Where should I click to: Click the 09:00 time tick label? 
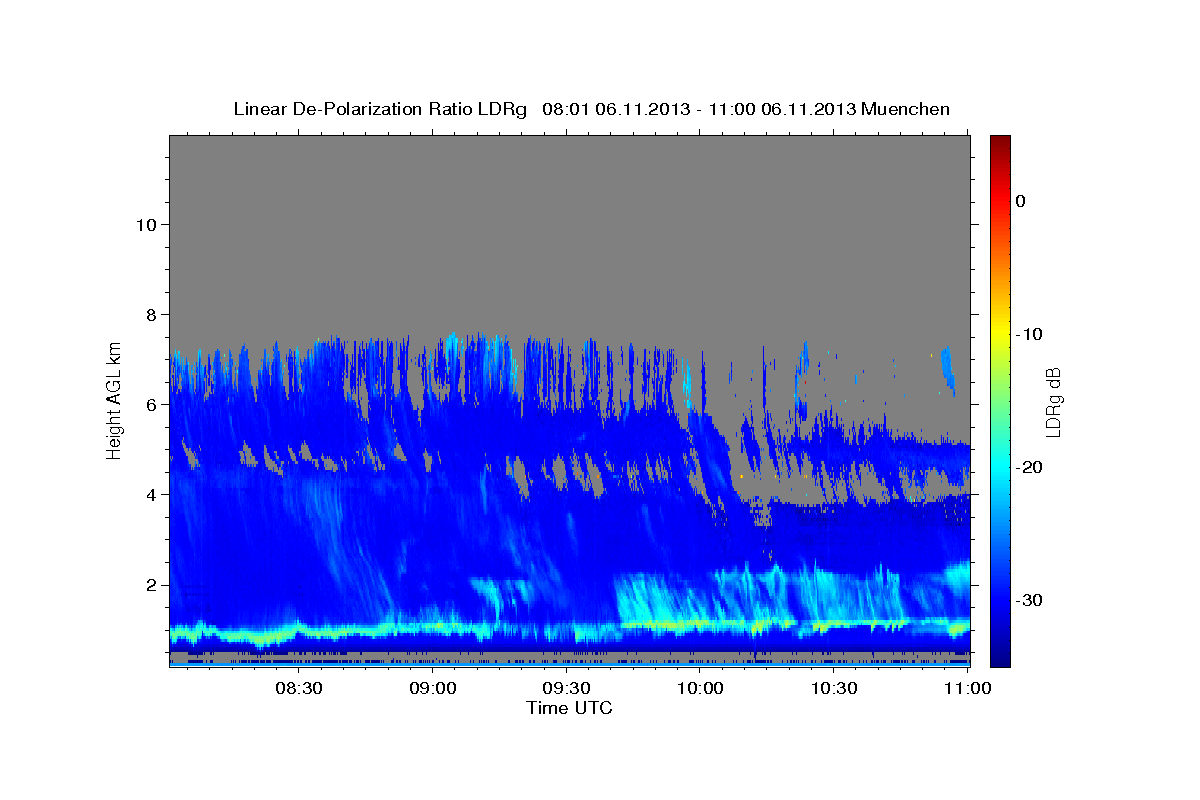coord(433,689)
